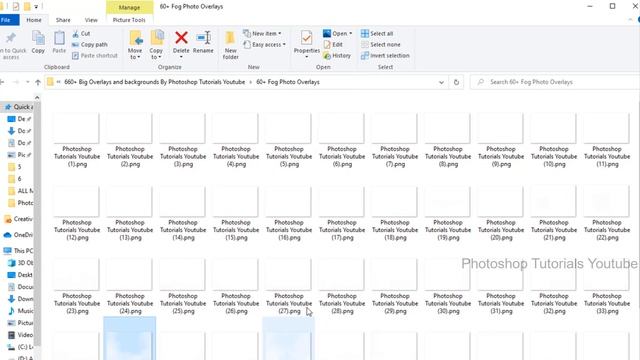Expand the New item dropdown
640x360 pixels.
click(x=262, y=33)
